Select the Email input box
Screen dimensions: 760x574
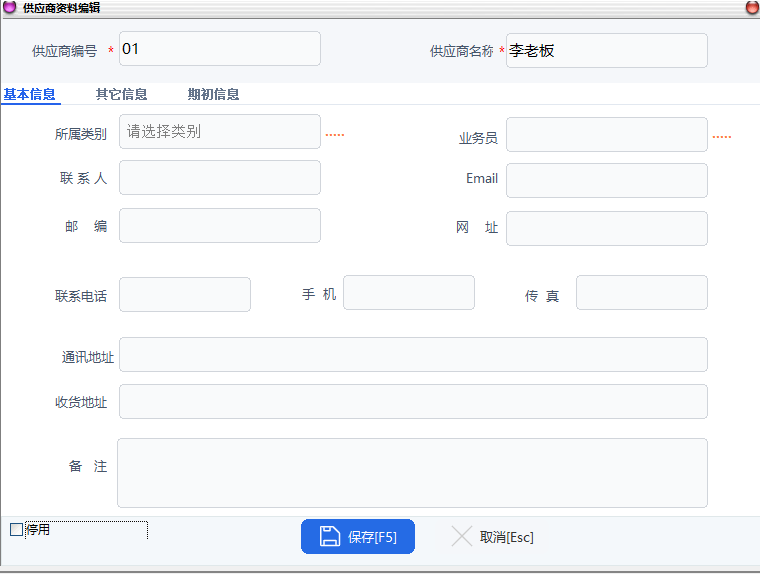606,181
